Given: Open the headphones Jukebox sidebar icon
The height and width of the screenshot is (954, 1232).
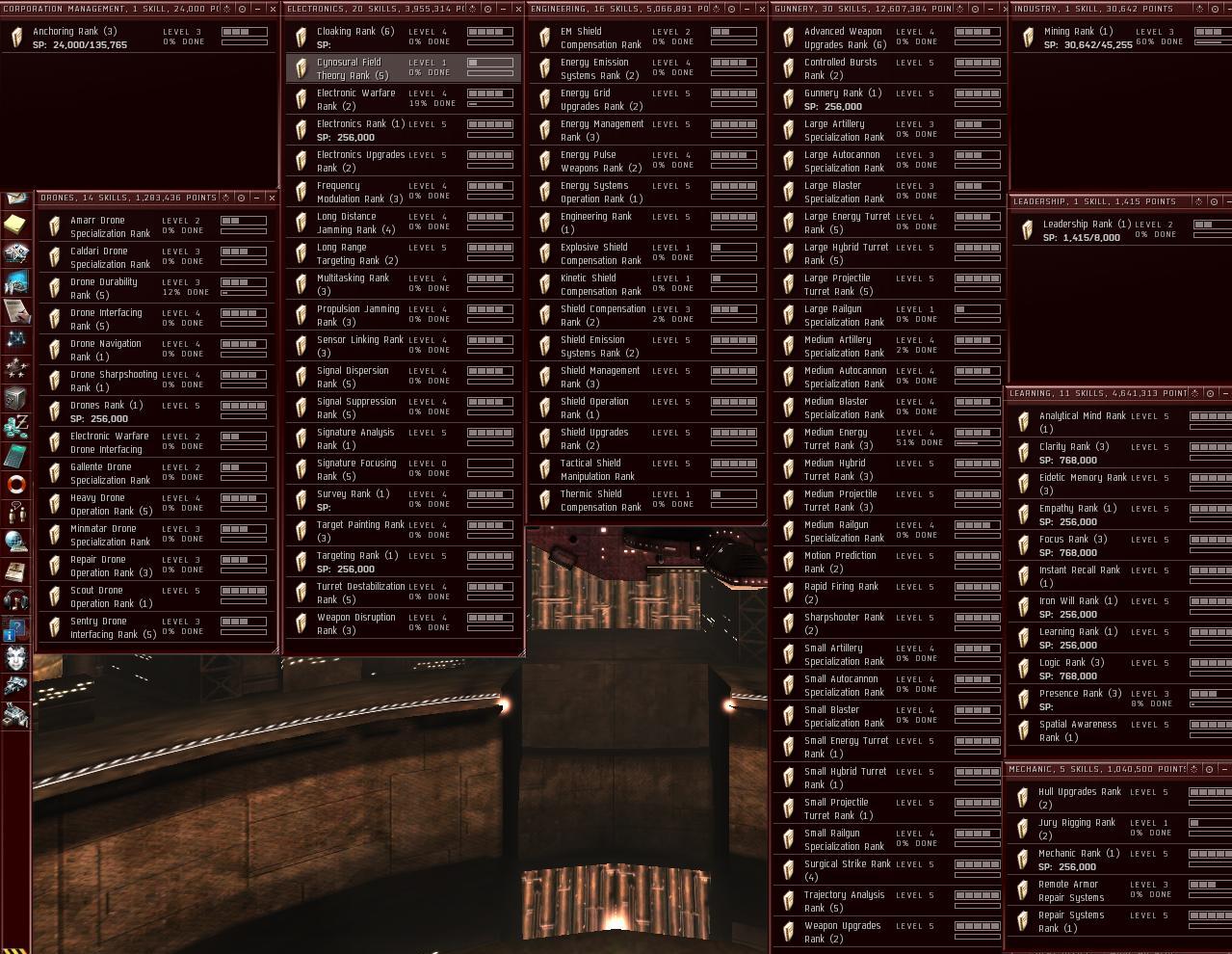Looking at the screenshot, I should 15,601.
